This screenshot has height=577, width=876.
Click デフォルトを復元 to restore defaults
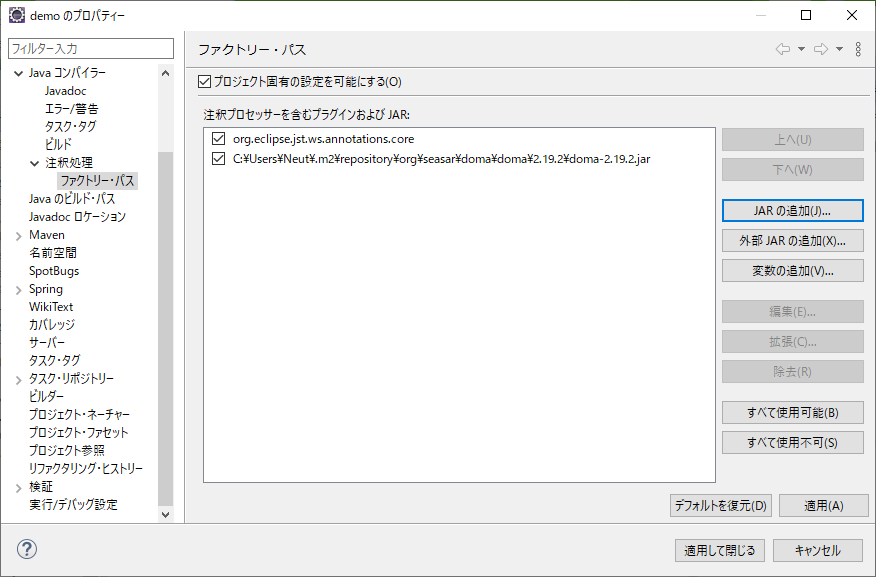(x=720, y=506)
